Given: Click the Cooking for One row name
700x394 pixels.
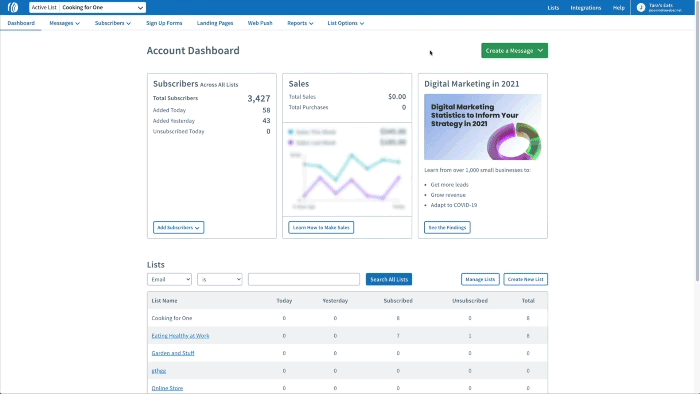Looking at the screenshot, I should click(x=171, y=318).
